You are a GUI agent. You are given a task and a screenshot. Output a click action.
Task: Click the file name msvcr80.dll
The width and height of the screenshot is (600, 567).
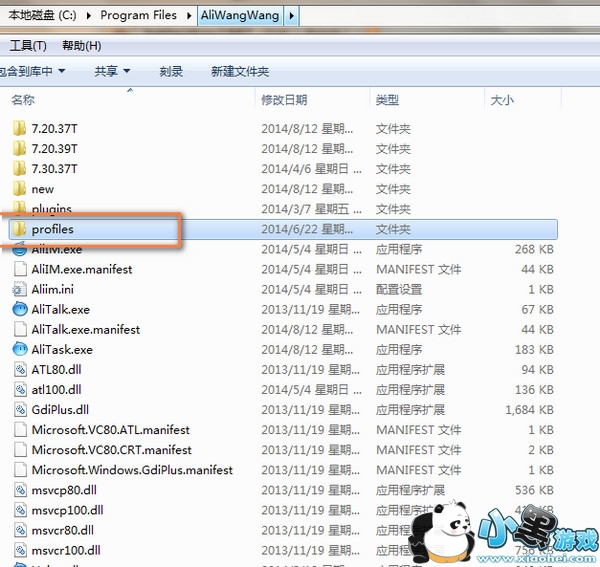click(x=62, y=530)
